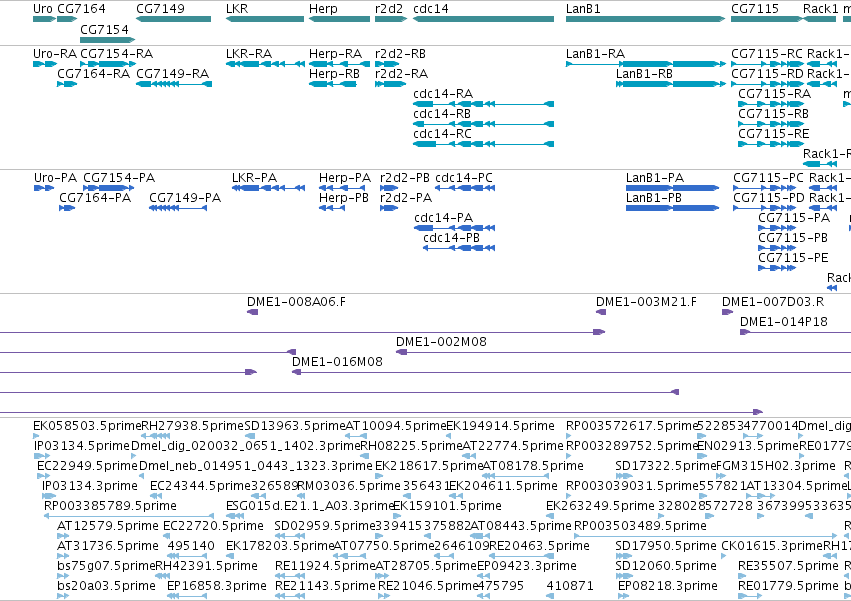
Task: Click the CG7164 gene label
Action: 81,9
